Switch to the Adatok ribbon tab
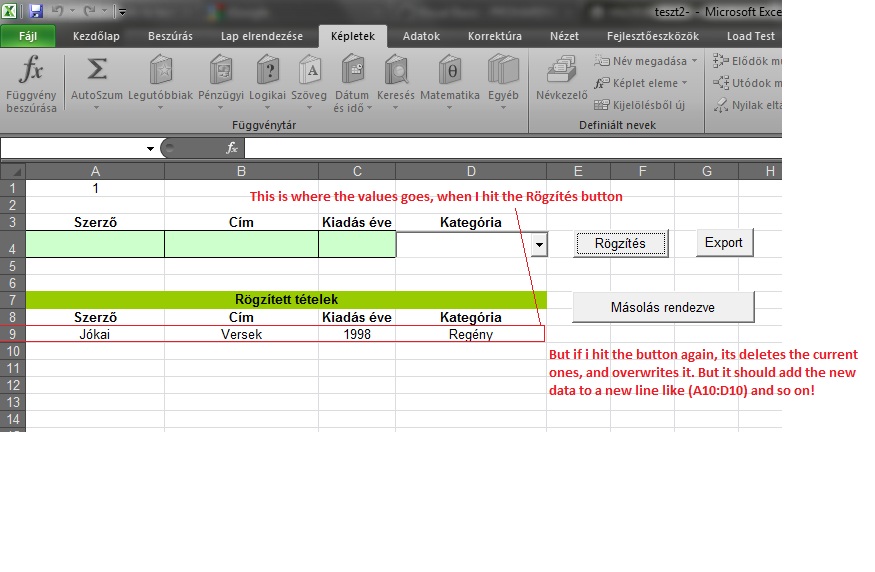The height and width of the screenshot is (572, 875). tap(421, 36)
